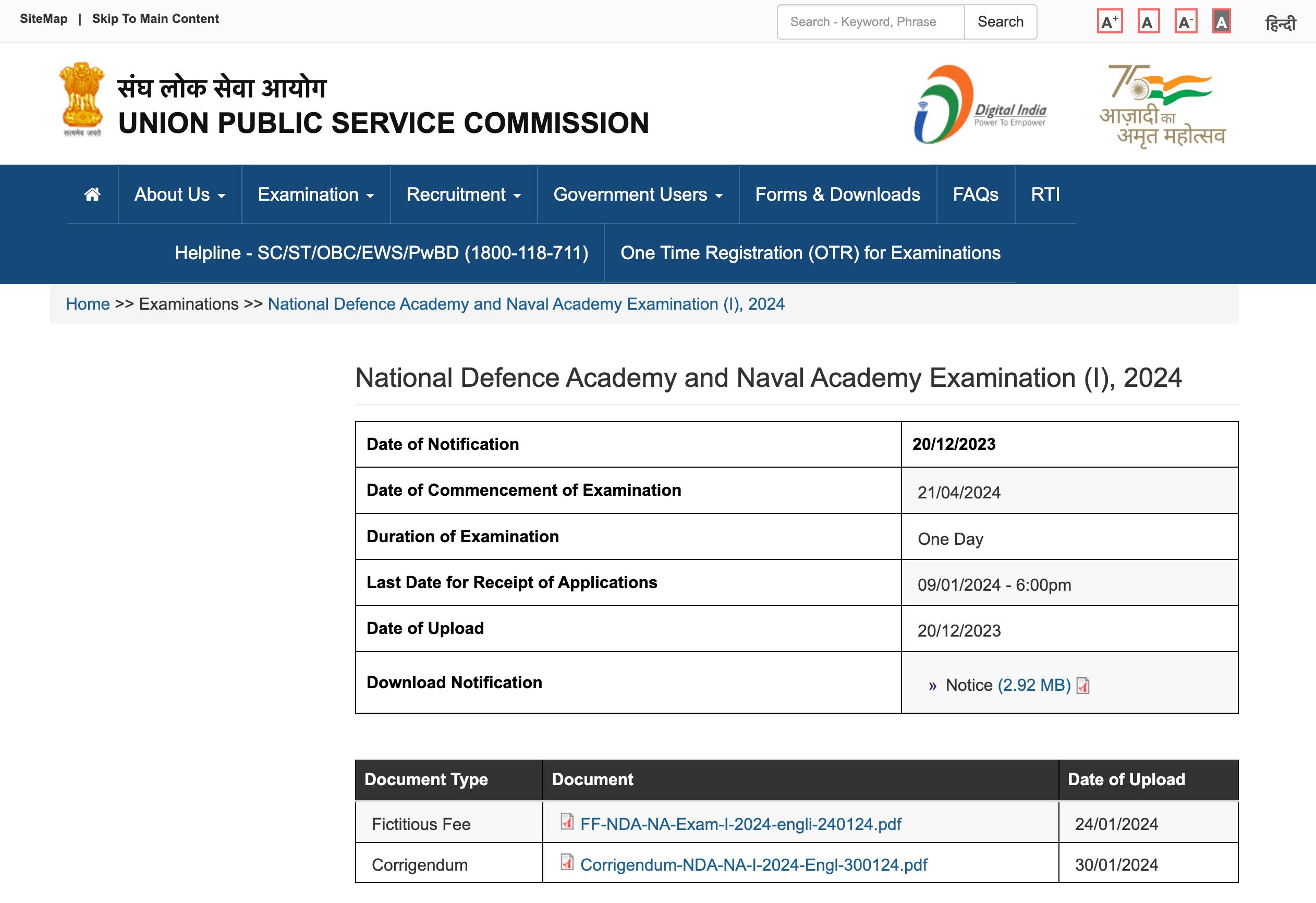Open PDF icon beside Notice (2.92 MB)
Image resolution: width=1316 pixels, height=903 pixels.
click(x=1083, y=686)
